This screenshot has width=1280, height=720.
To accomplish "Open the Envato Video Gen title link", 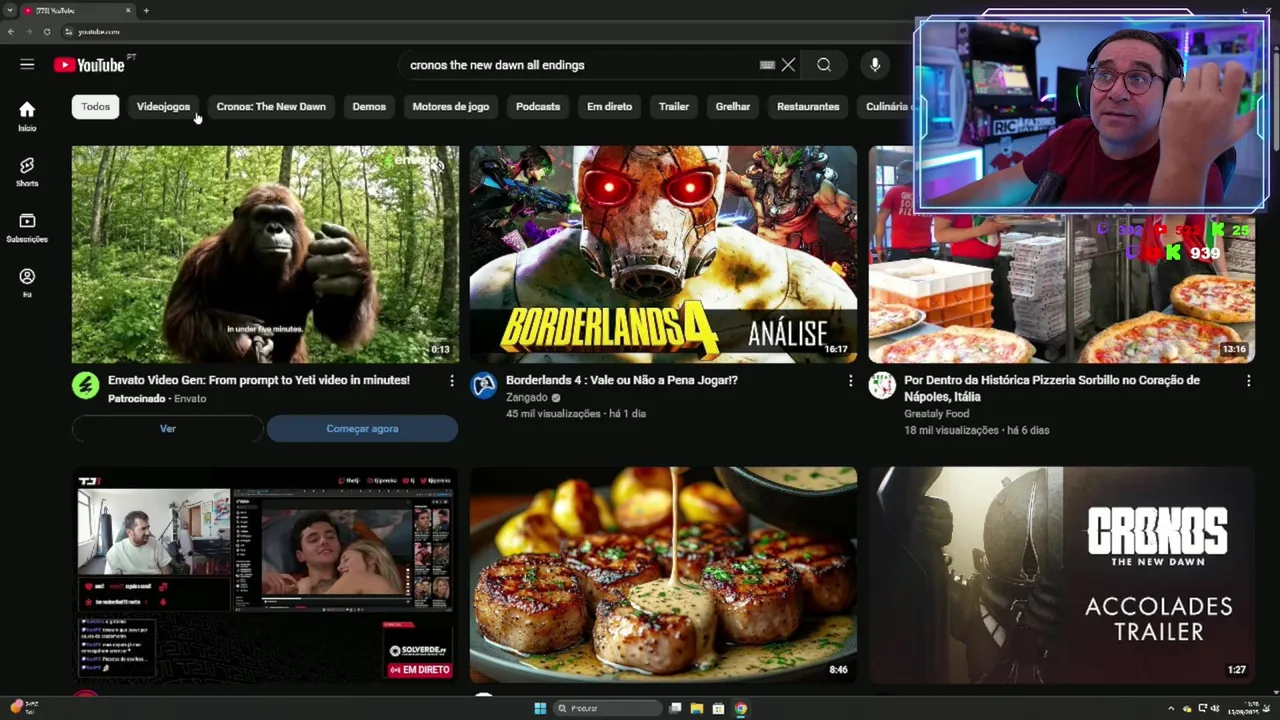I will click(259, 380).
